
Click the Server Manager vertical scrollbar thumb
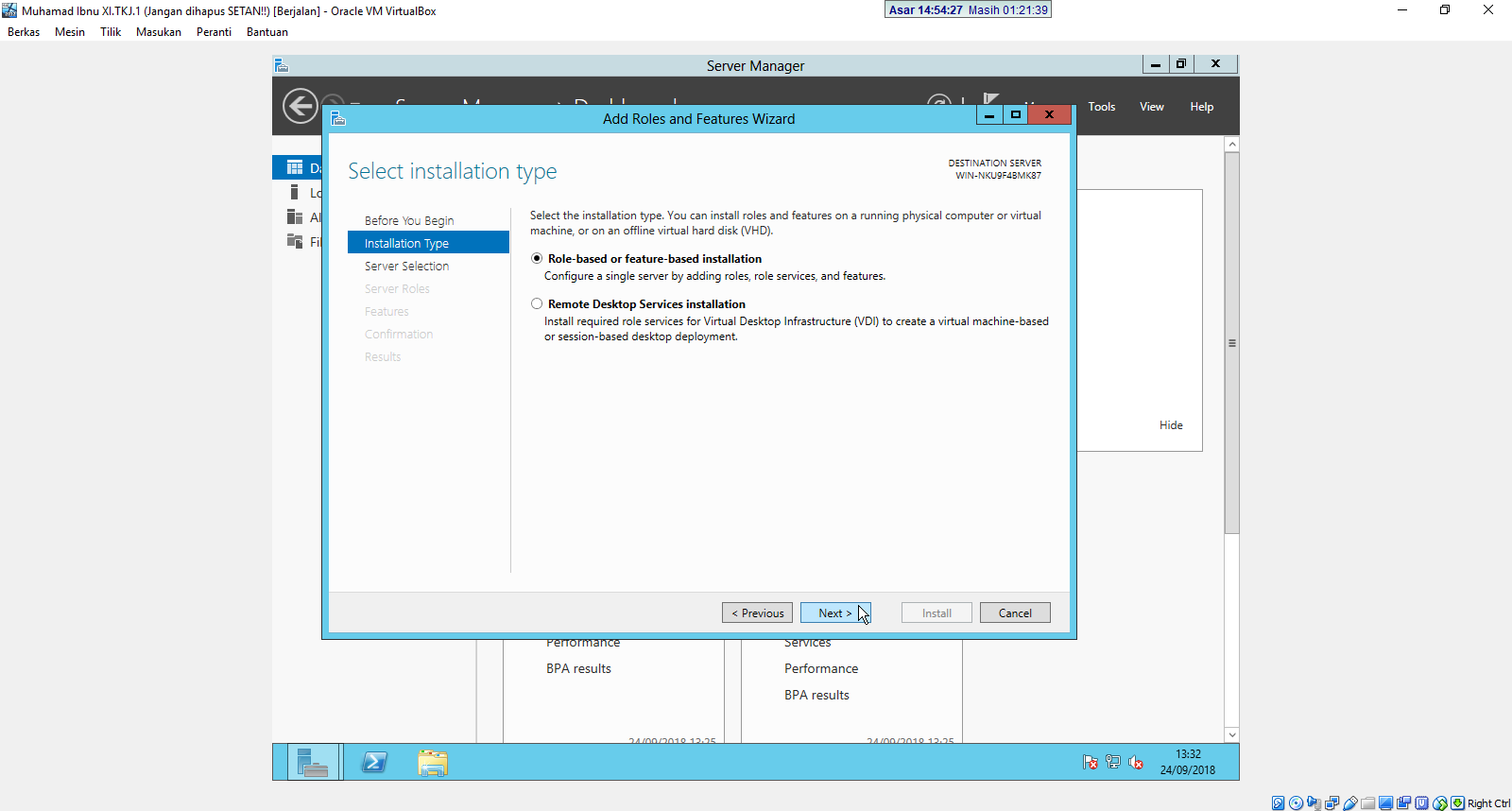click(1231, 343)
